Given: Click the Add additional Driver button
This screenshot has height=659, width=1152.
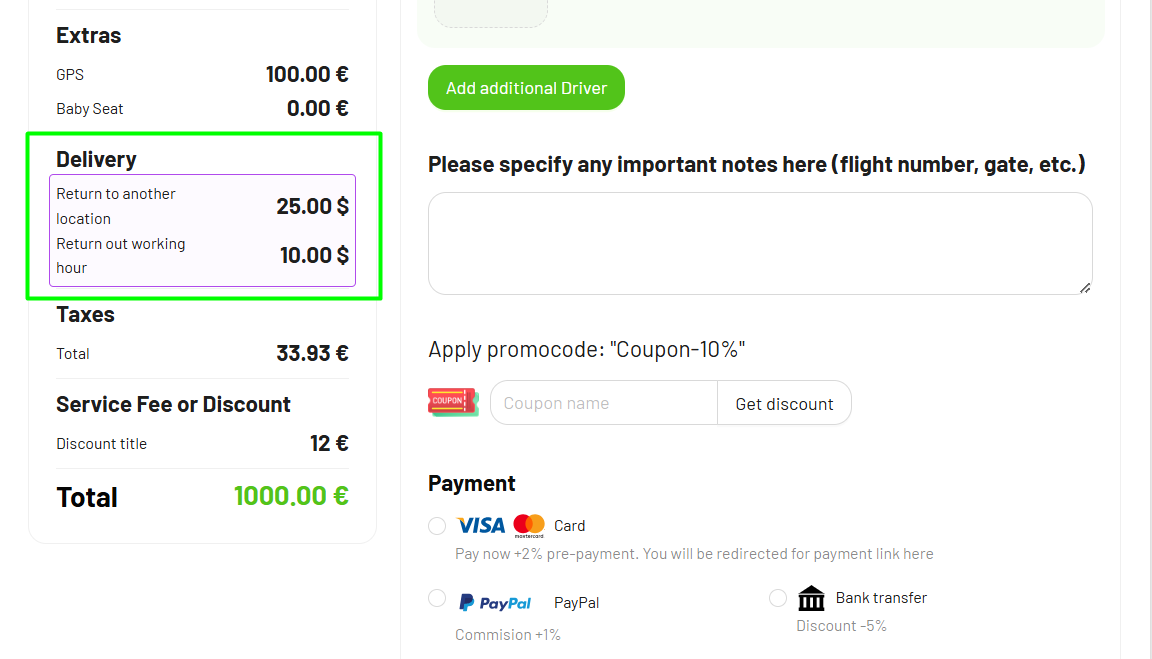Looking at the screenshot, I should [526, 88].
